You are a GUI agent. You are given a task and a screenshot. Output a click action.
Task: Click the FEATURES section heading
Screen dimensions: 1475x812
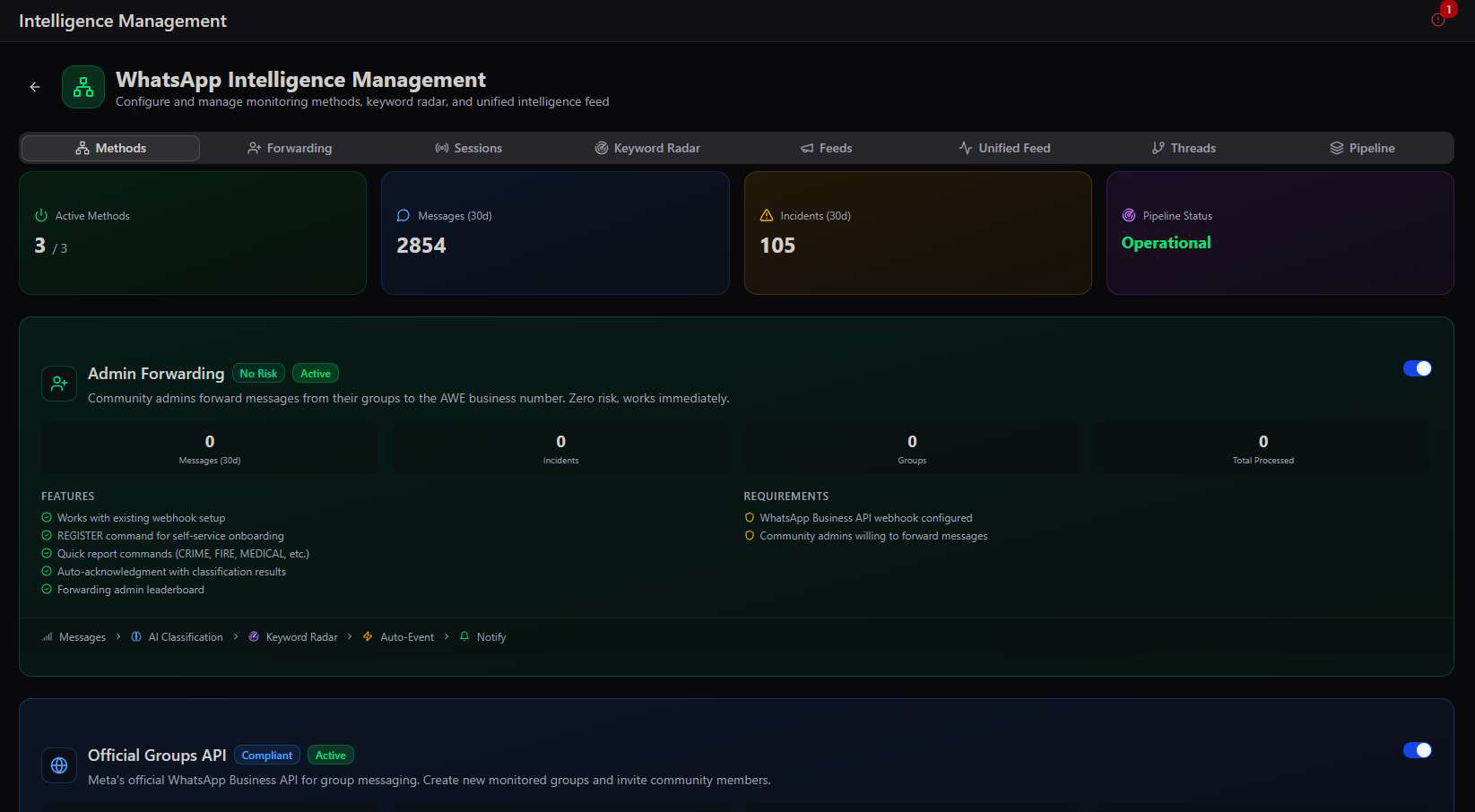click(x=68, y=497)
